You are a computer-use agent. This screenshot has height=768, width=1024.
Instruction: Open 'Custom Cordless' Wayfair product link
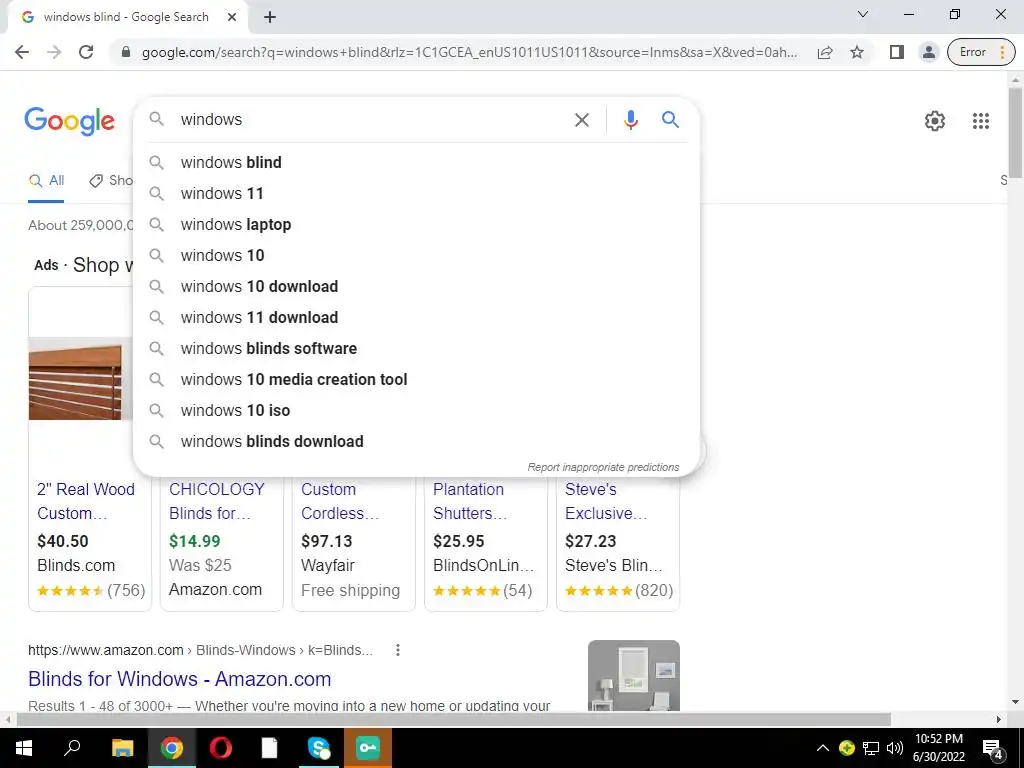tap(340, 501)
